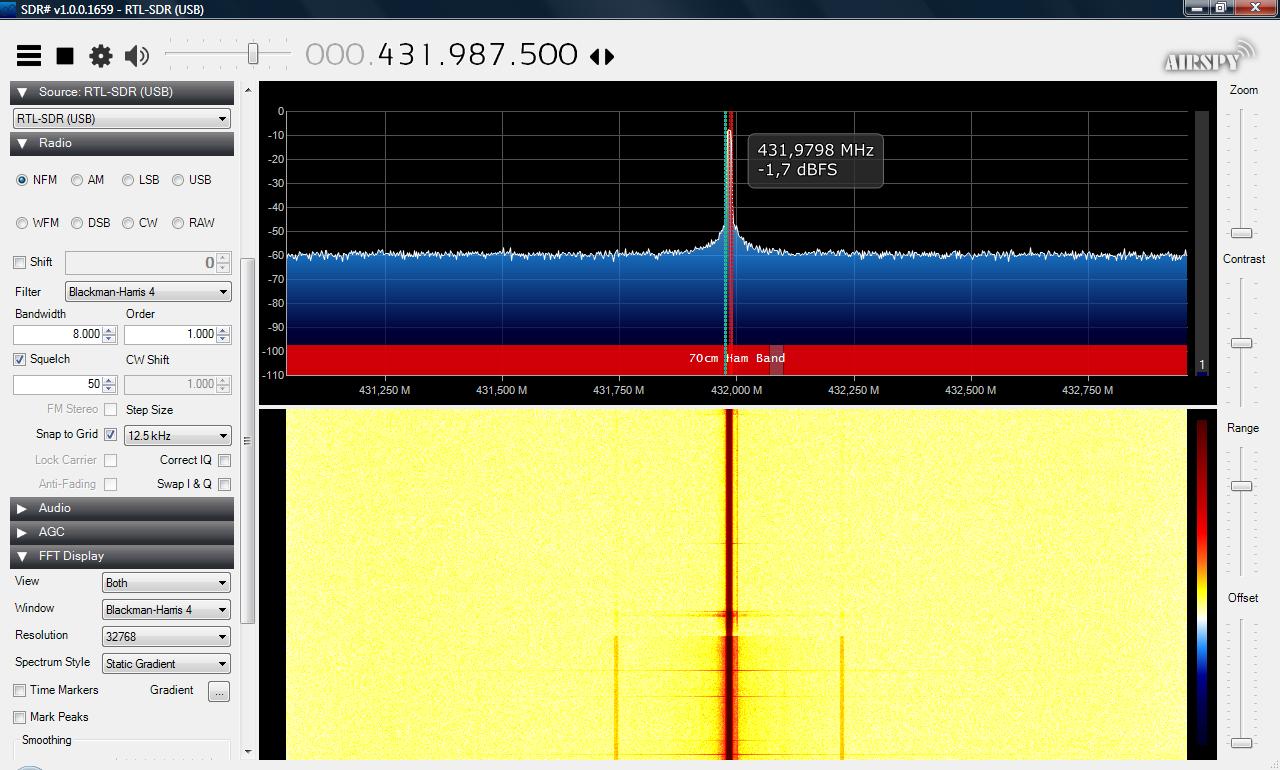
Task: Collapse the Radio section
Action: pyautogui.click(x=122, y=144)
